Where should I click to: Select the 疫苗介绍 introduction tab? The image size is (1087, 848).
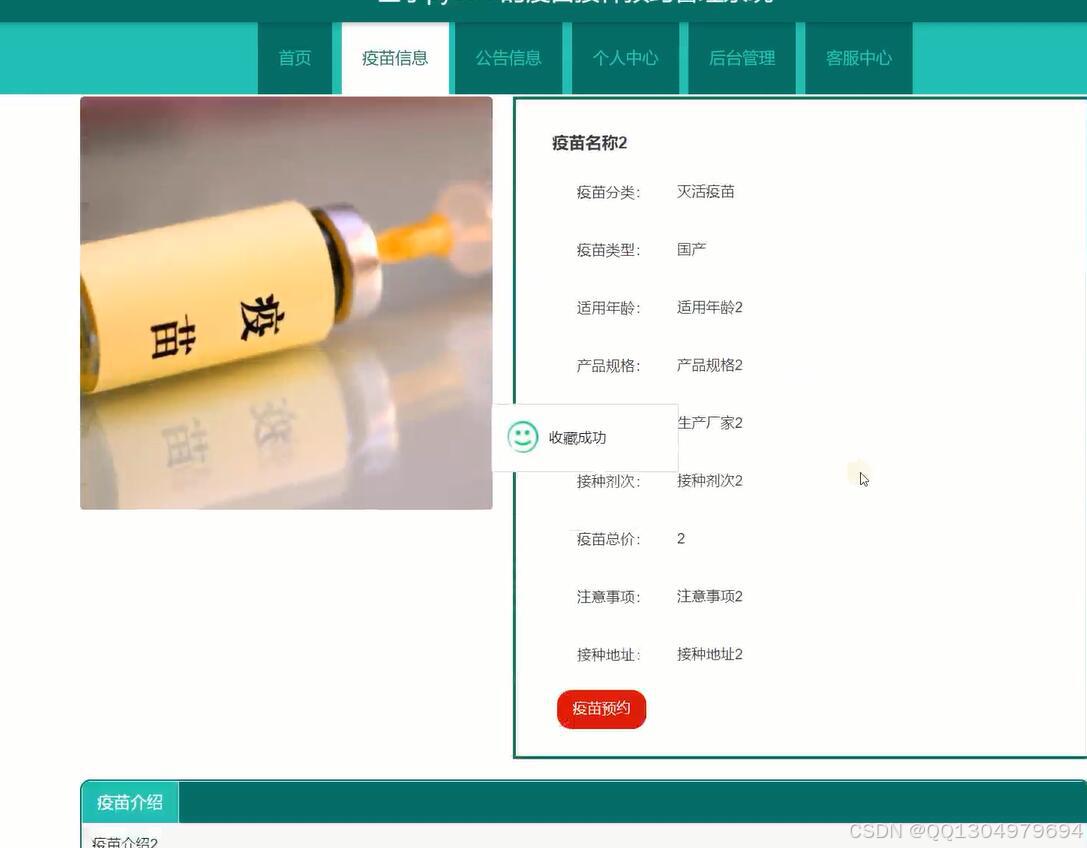129,801
